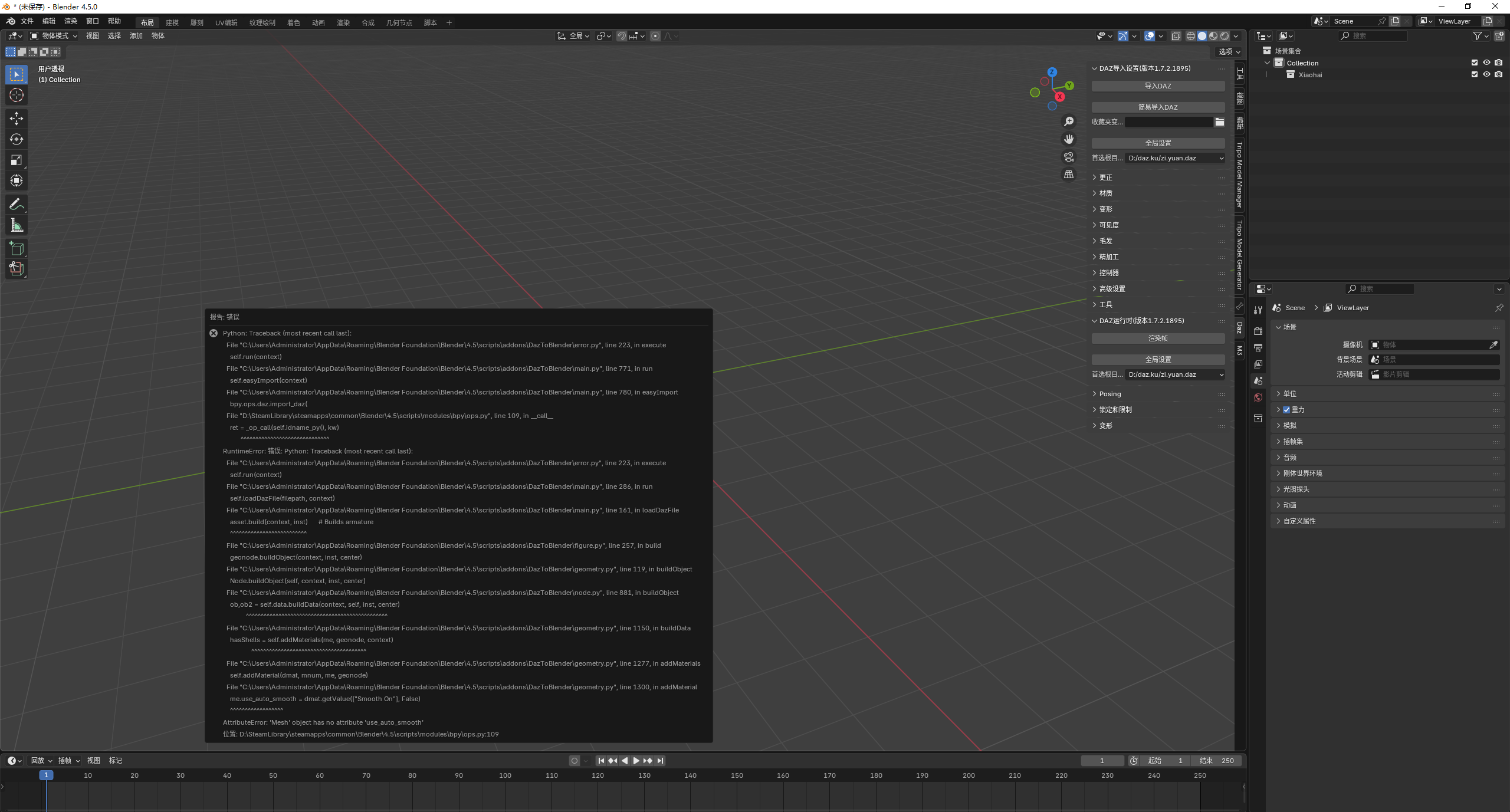This screenshot has width=1510, height=812.
Task: Click the current frame number field
Action: pyautogui.click(x=1102, y=761)
